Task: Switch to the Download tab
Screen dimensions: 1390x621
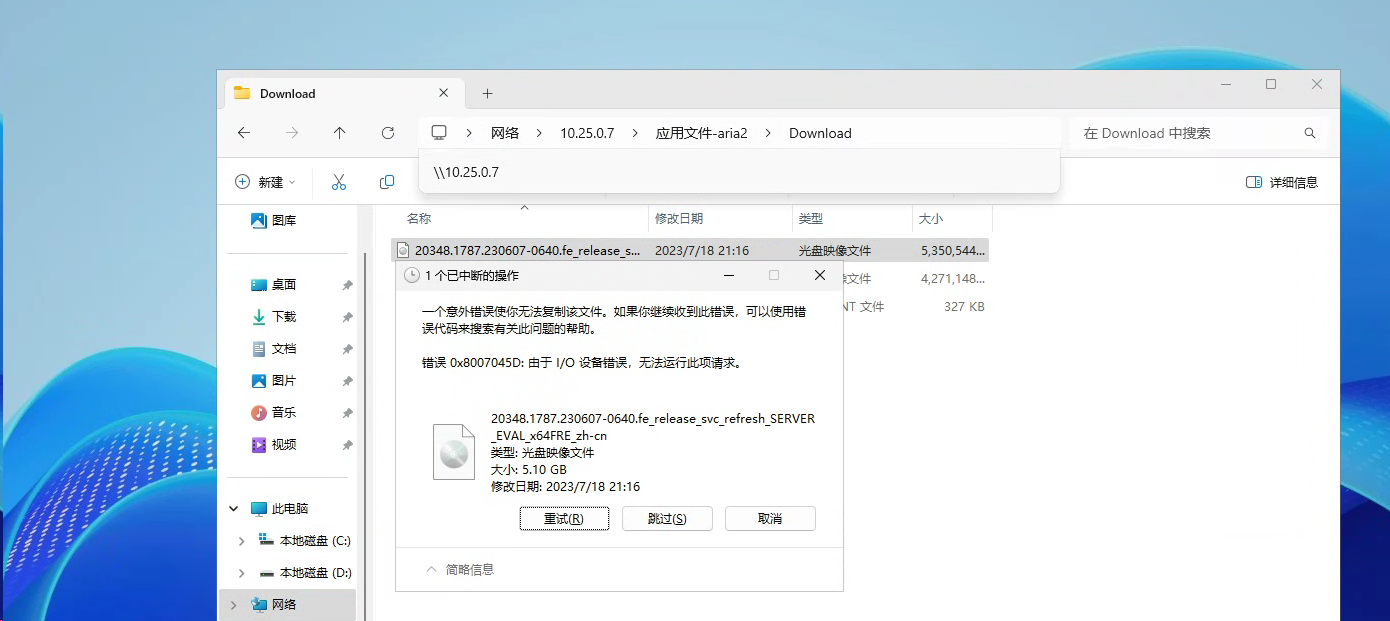Action: coord(344,93)
